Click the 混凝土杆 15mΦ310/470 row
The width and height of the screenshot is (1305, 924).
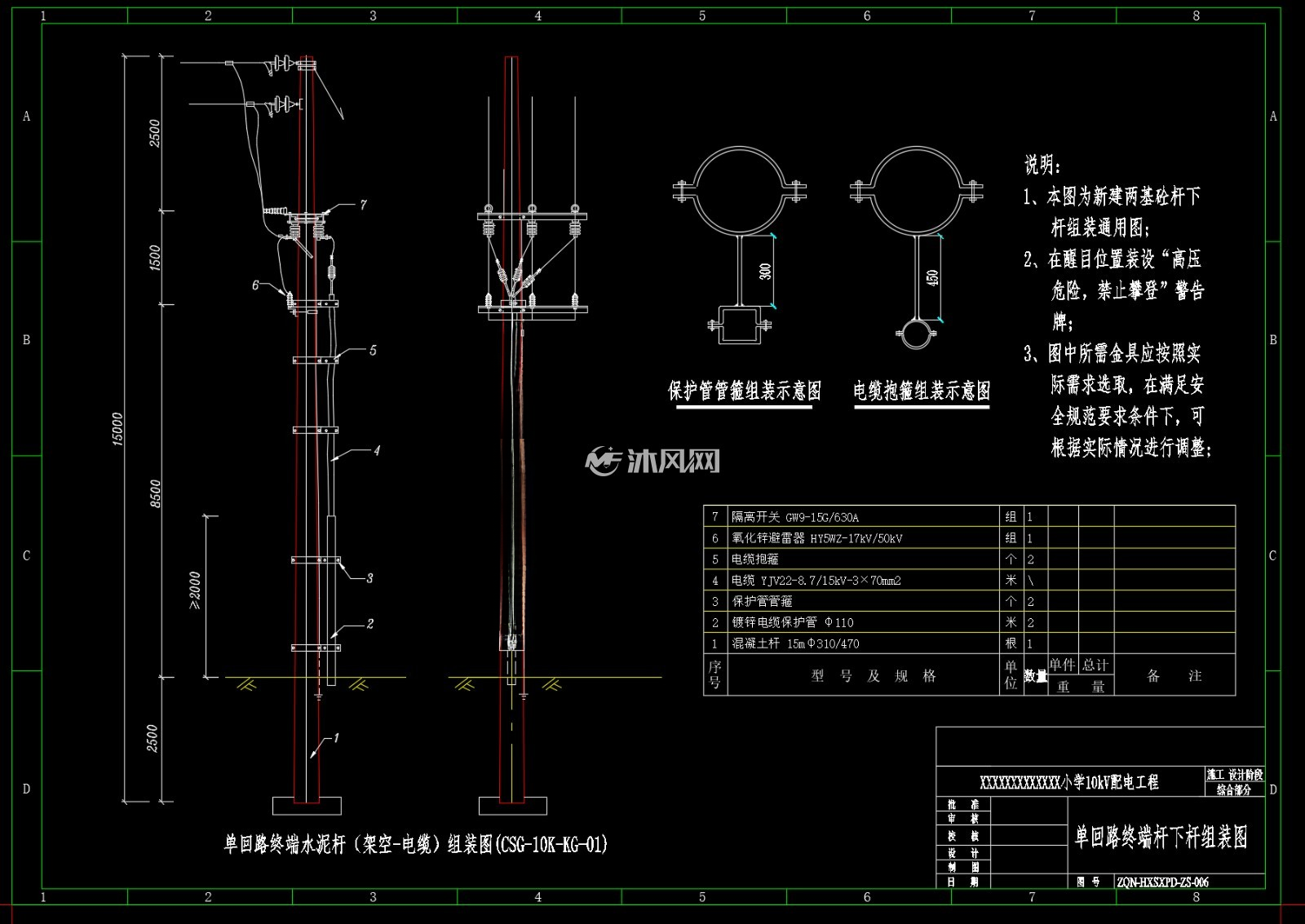[969, 643]
